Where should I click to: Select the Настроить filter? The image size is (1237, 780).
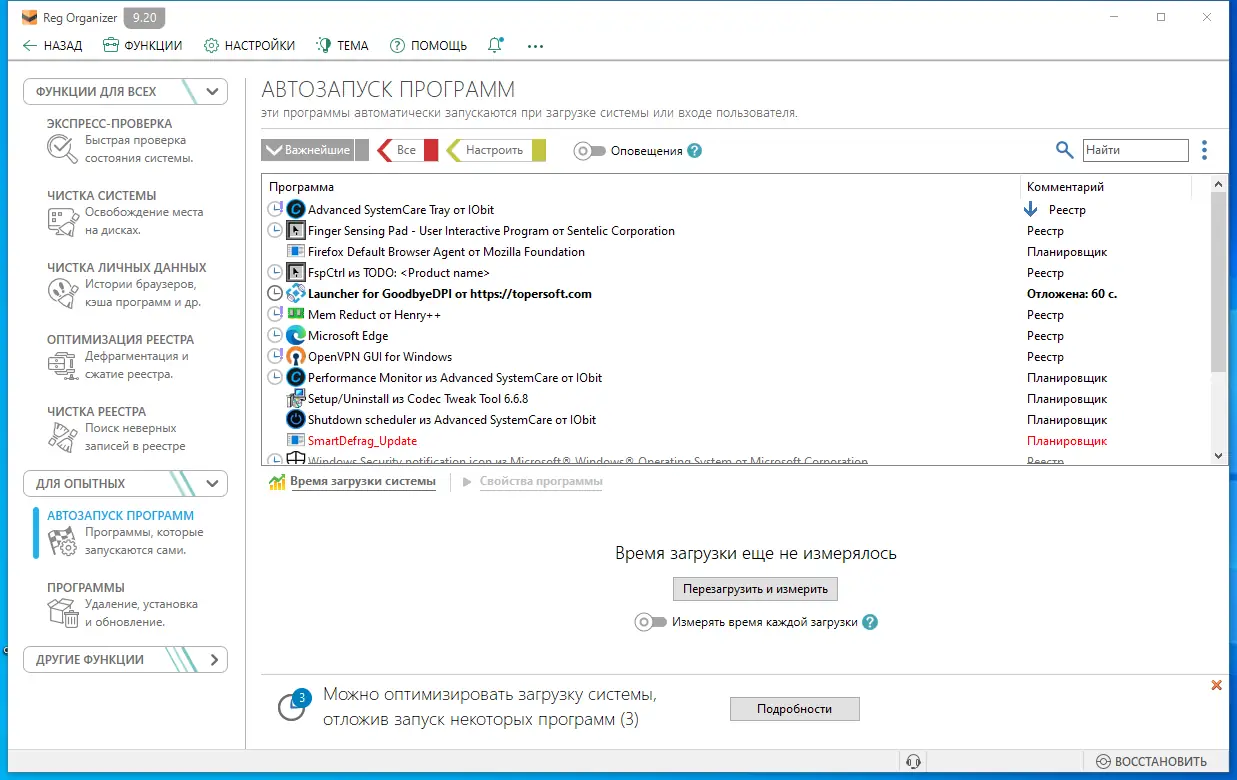click(489, 150)
